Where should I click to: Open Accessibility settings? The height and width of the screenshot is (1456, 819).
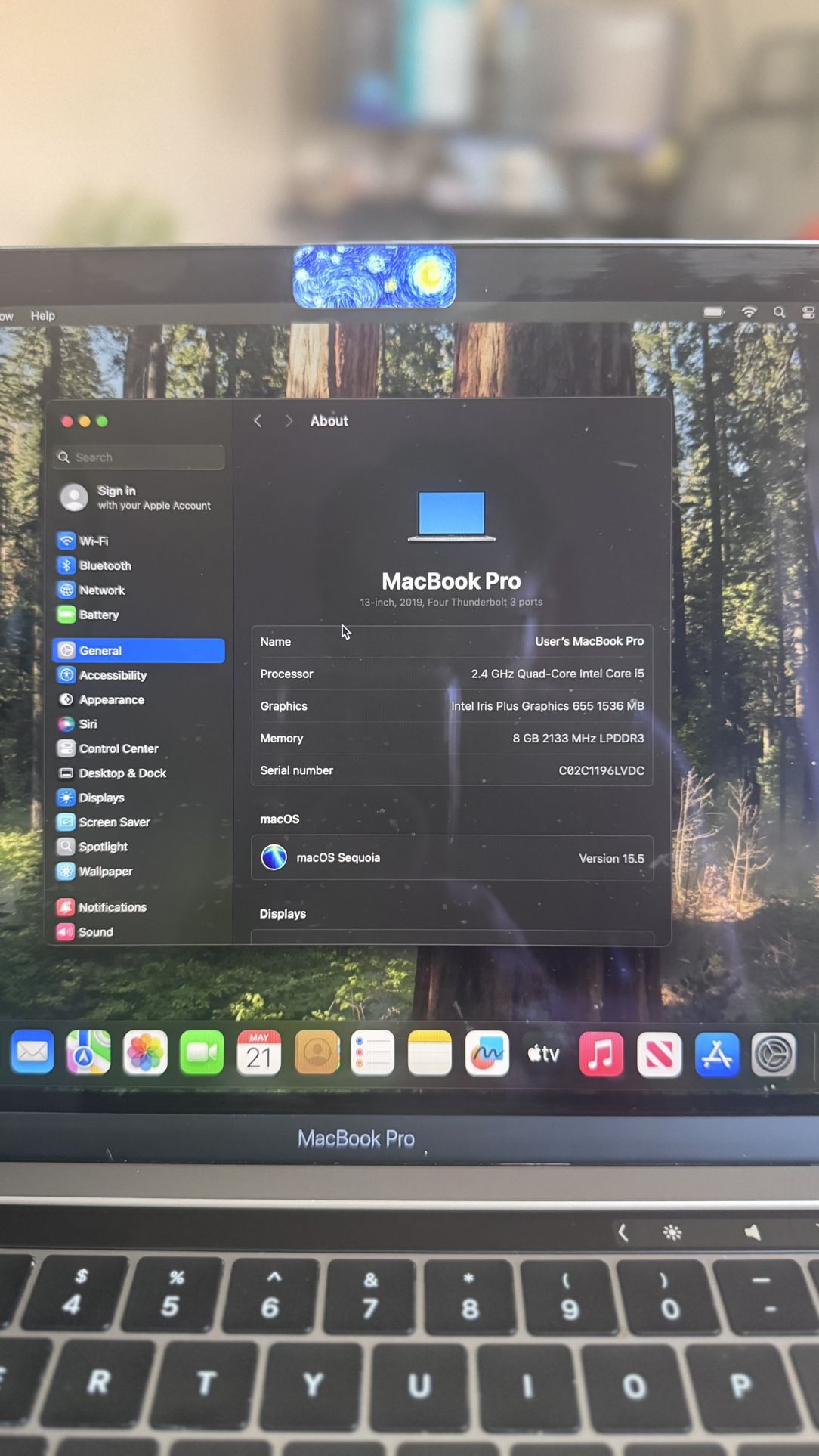102,675
